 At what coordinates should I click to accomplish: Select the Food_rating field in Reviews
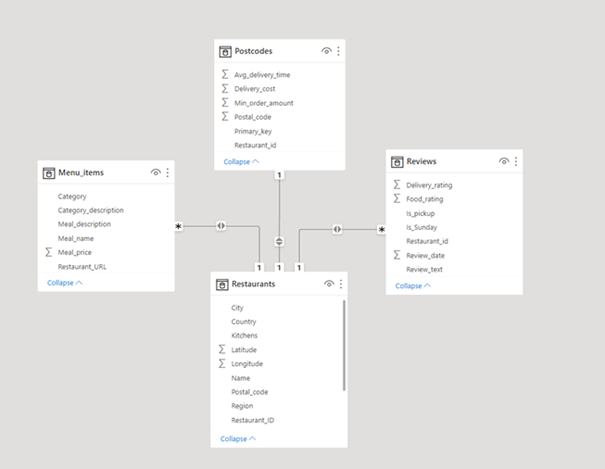point(424,199)
